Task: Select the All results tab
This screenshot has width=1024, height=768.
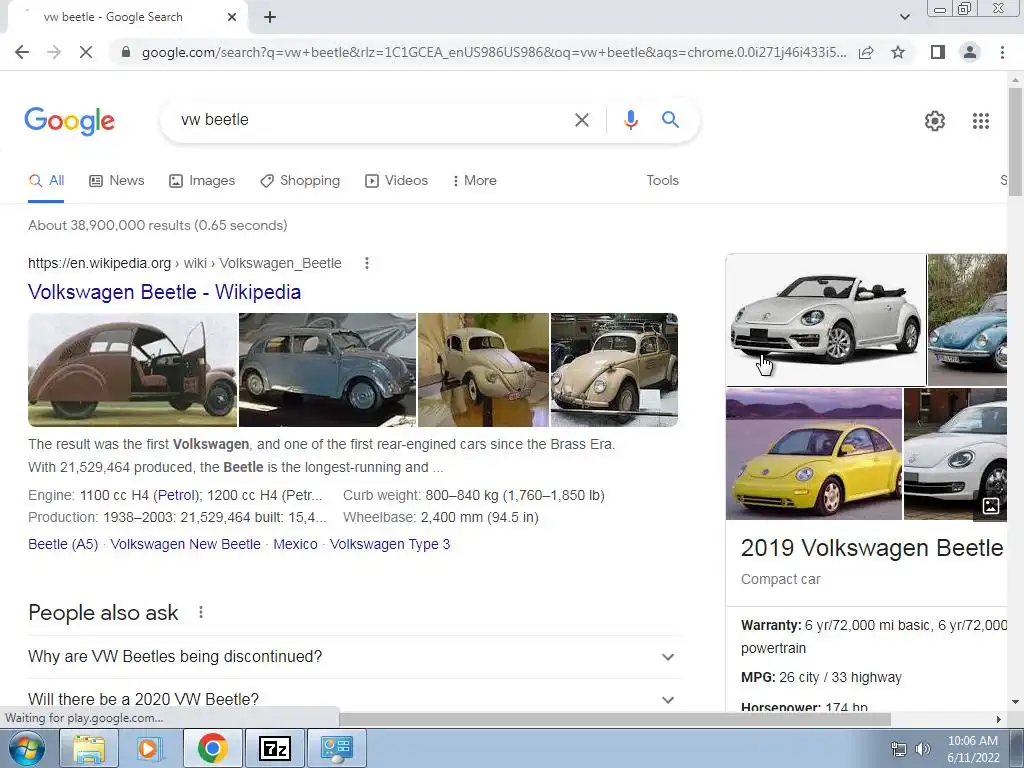Action: 46,181
